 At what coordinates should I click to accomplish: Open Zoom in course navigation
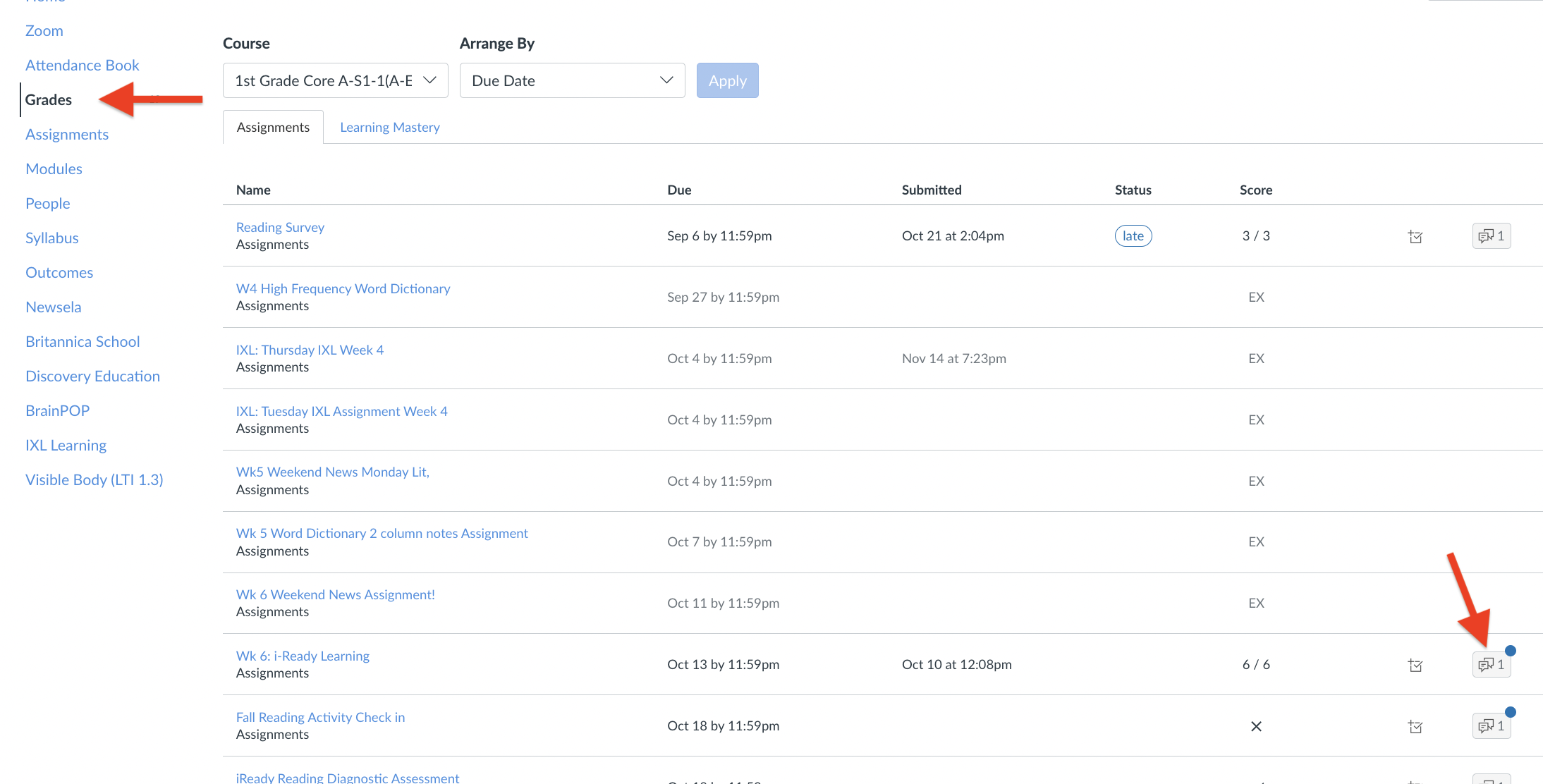pyautogui.click(x=44, y=31)
